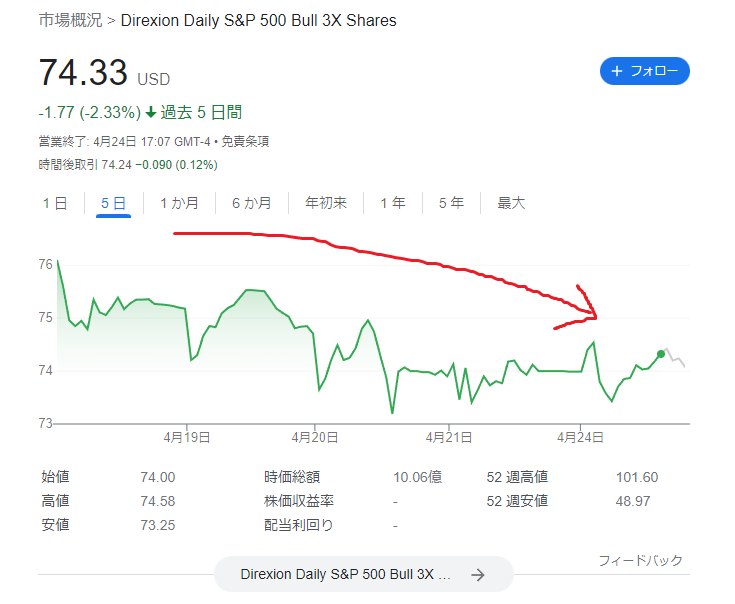This screenshot has width=735, height=604.
Task: Click the plus icon on the follow button
Action: click(x=617, y=71)
